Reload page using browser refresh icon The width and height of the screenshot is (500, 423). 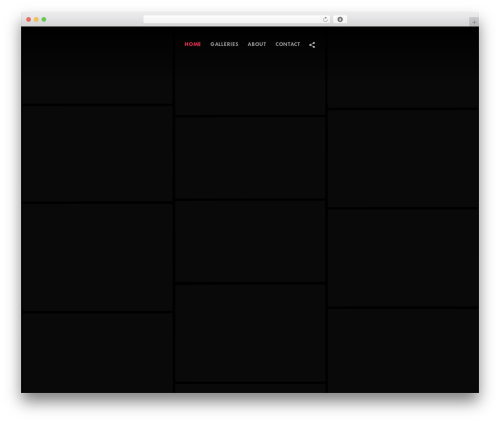click(x=325, y=19)
